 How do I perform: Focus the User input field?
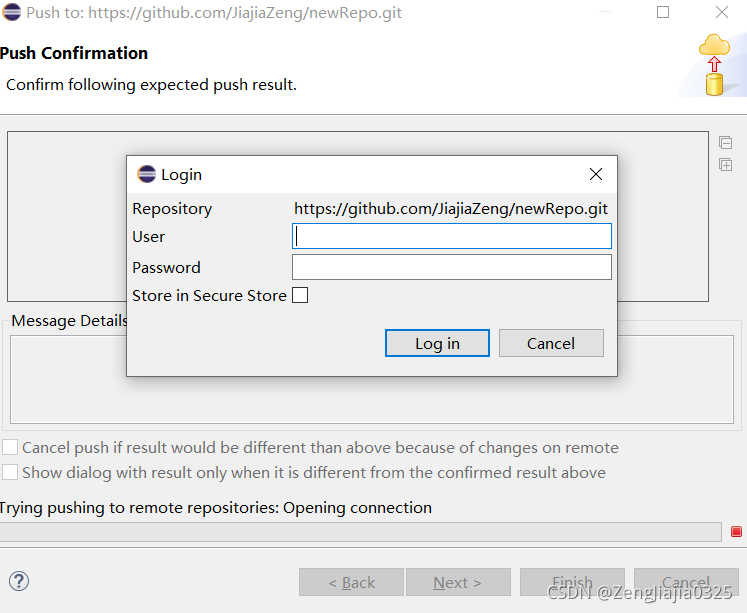click(452, 236)
